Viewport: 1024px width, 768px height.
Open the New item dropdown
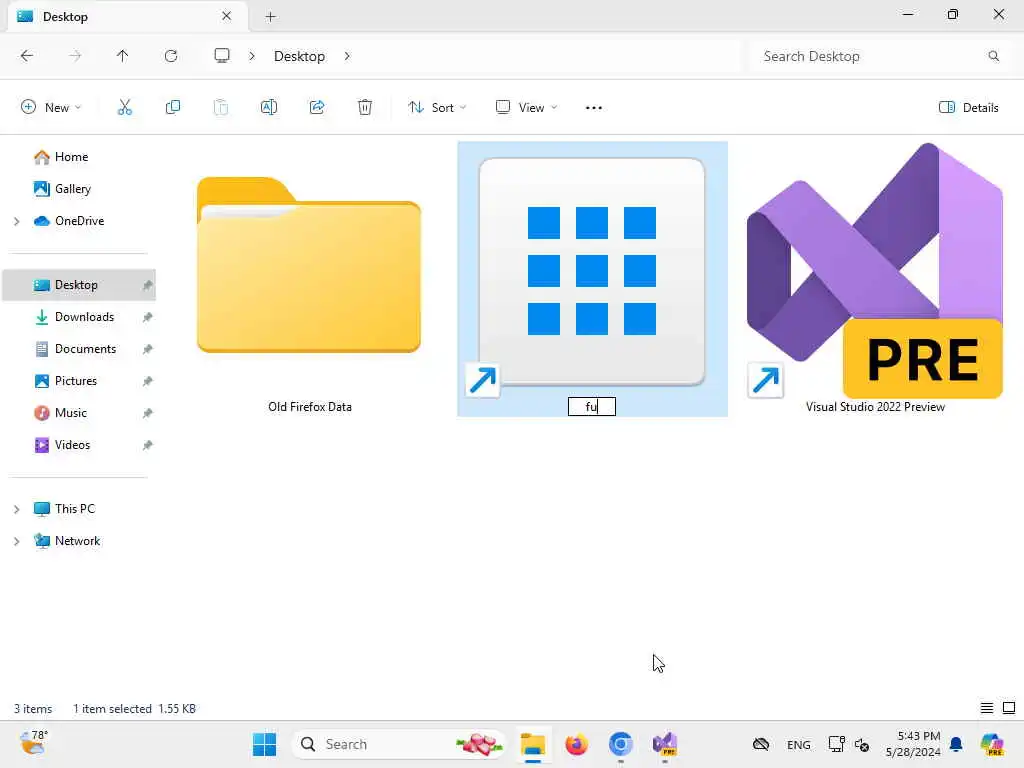[x=51, y=108]
